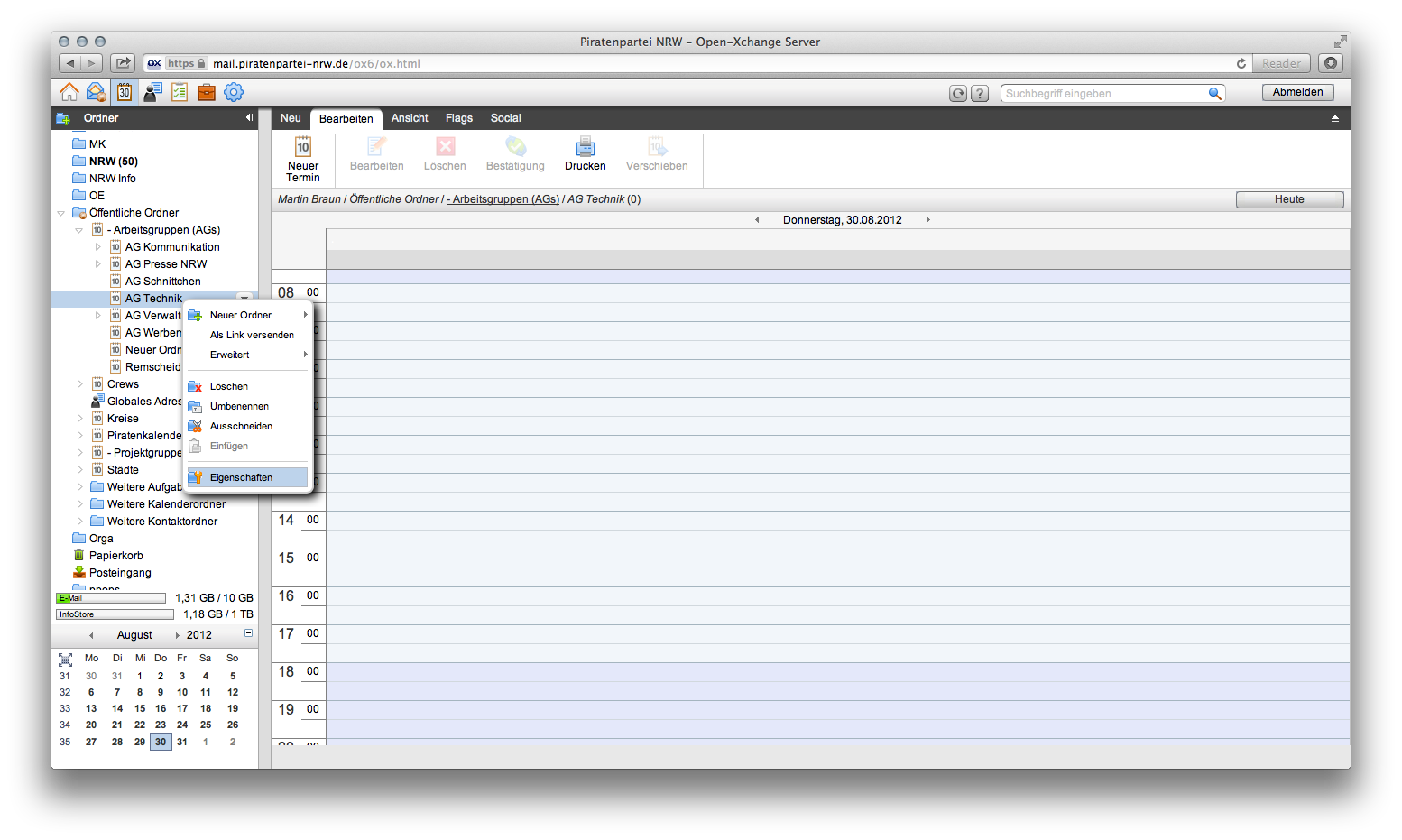Open help with the question mark icon

981,94
